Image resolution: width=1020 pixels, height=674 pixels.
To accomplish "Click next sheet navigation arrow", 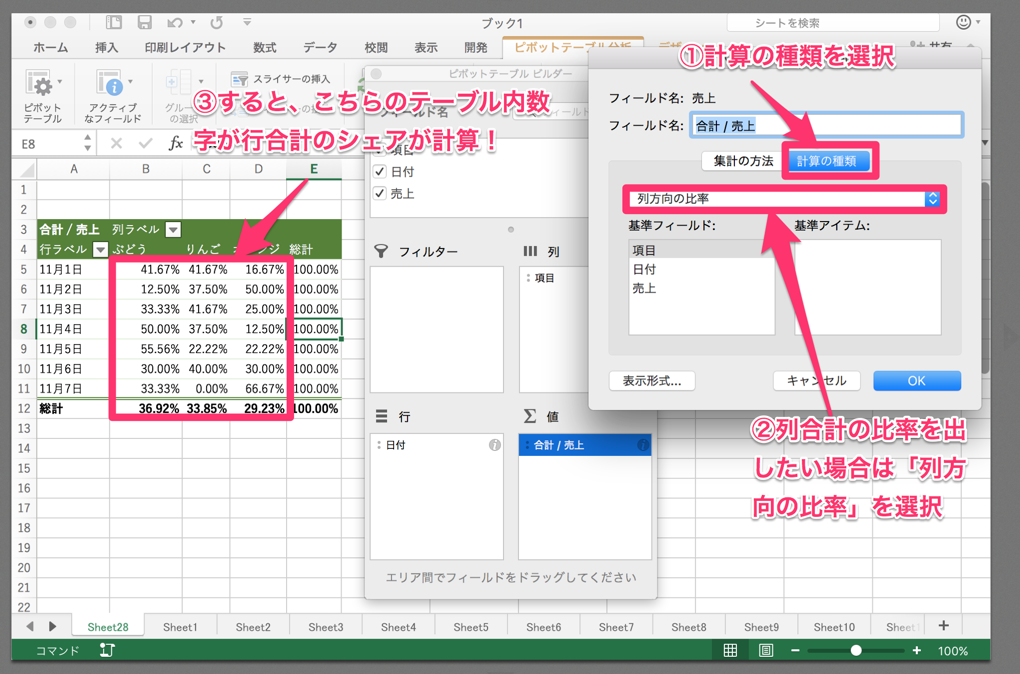I will 52,627.
